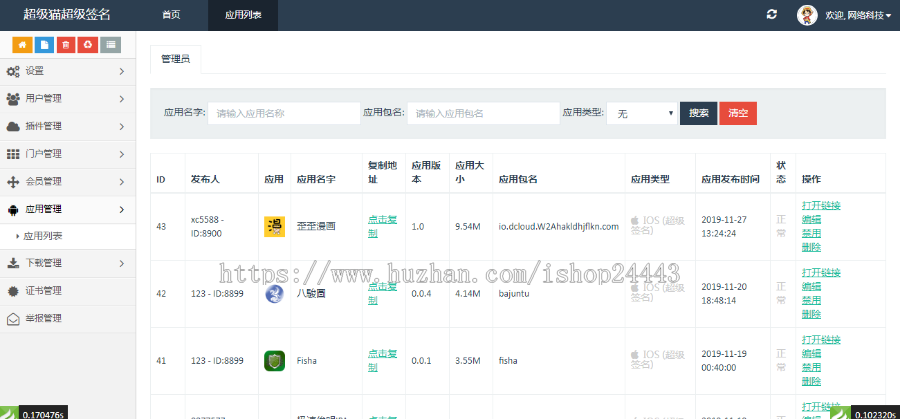Screen dimensions: 900x419
Task: Click the red trash can icon button
Action: (x=66, y=45)
